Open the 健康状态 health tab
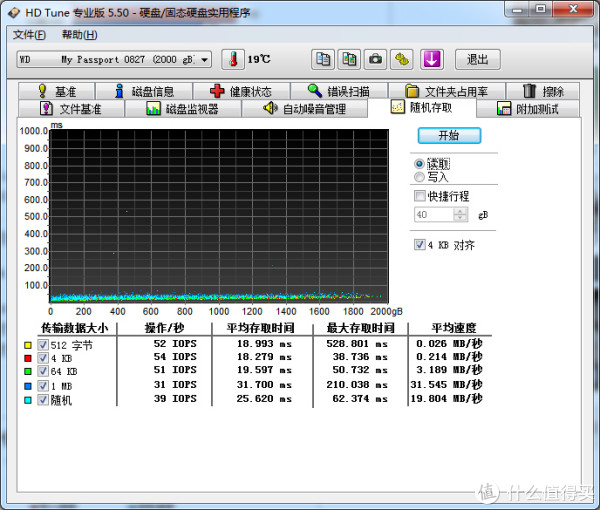The width and height of the screenshot is (600, 510). click(241, 91)
